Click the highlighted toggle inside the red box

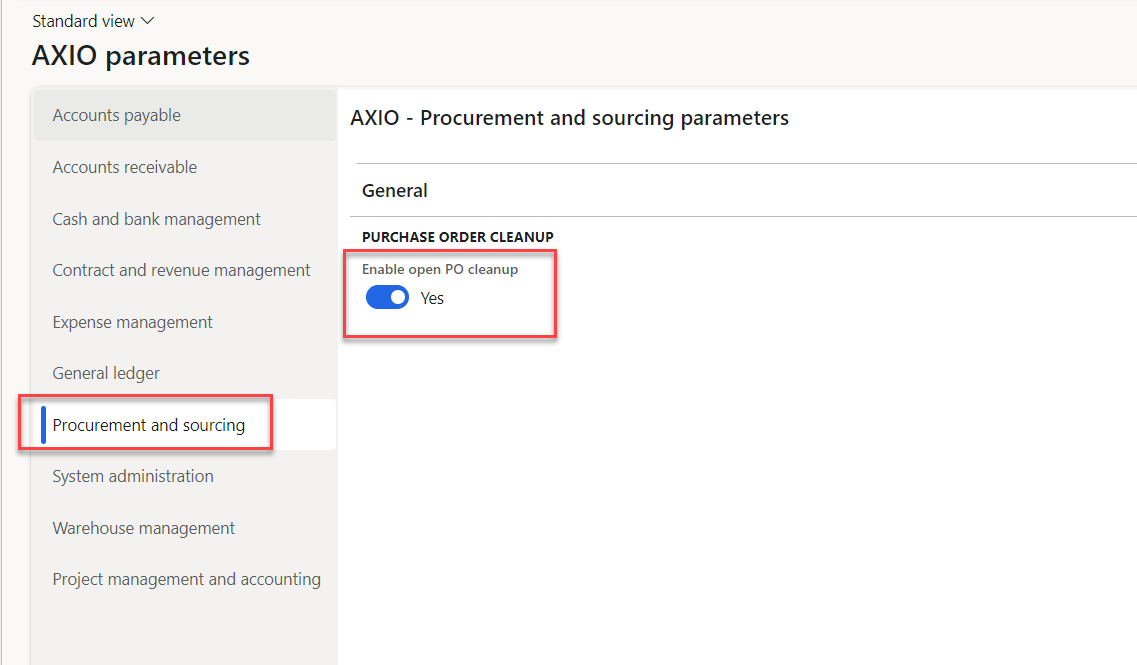[x=387, y=297]
